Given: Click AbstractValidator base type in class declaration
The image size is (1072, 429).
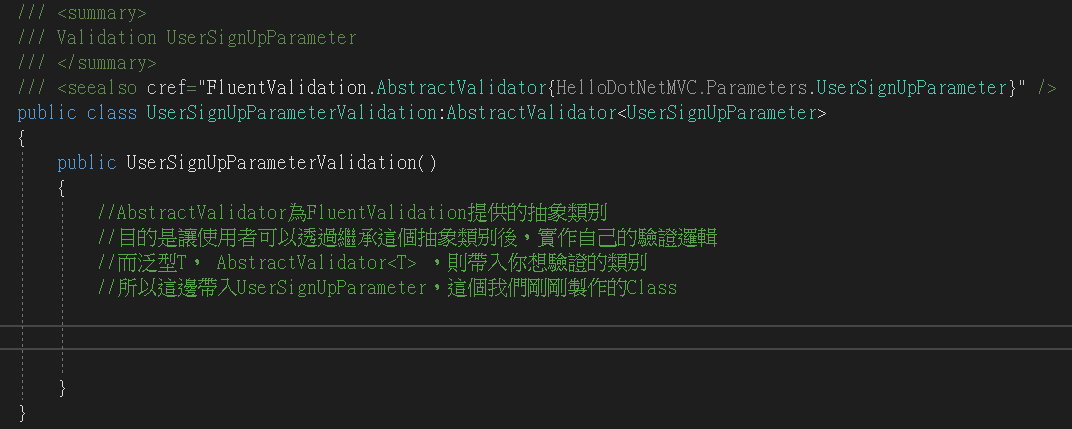Looking at the screenshot, I should coord(530,113).
